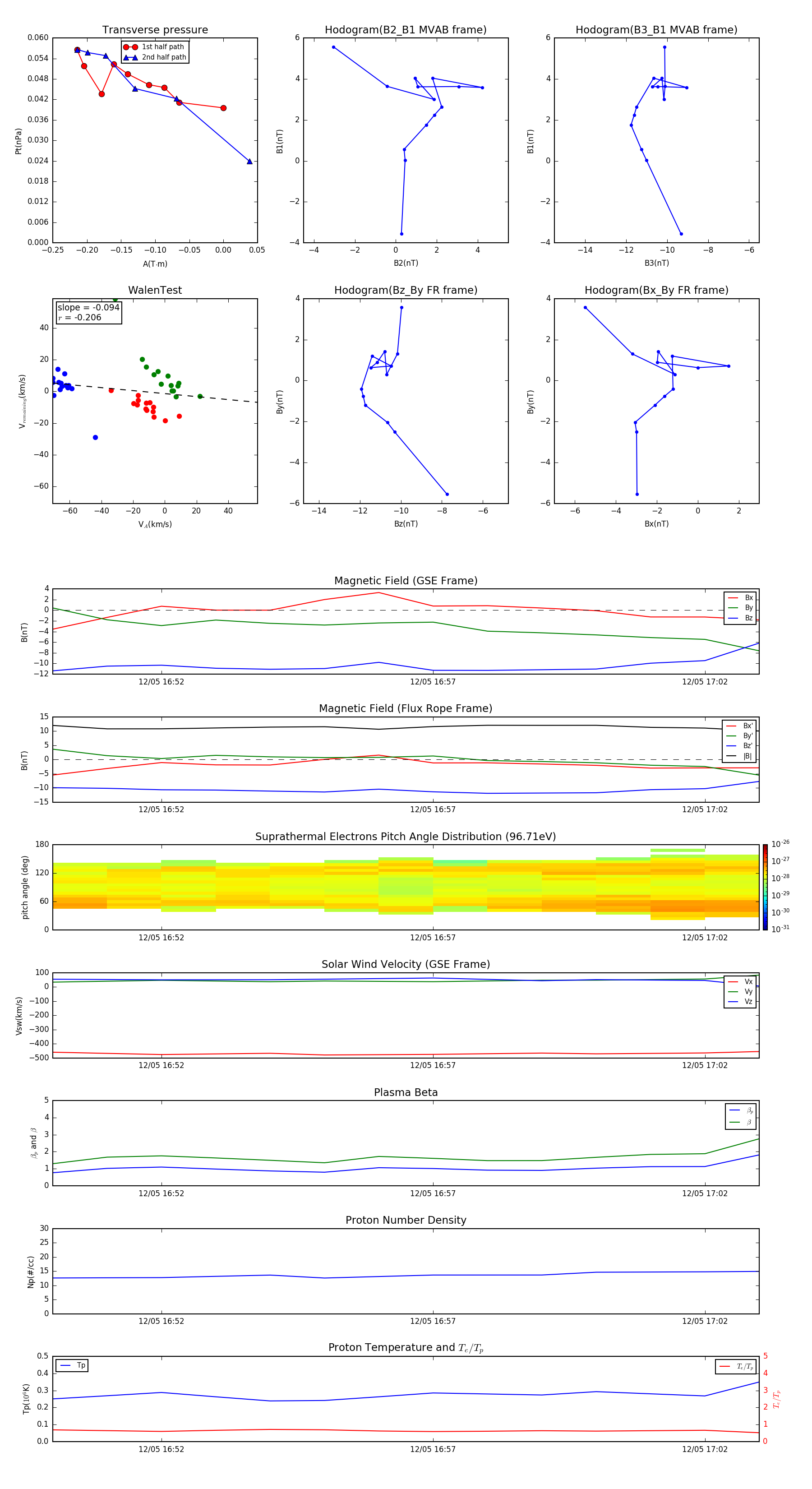Click the 'A(T·m)' x-axis label
812x1489 pixels.
155,264
